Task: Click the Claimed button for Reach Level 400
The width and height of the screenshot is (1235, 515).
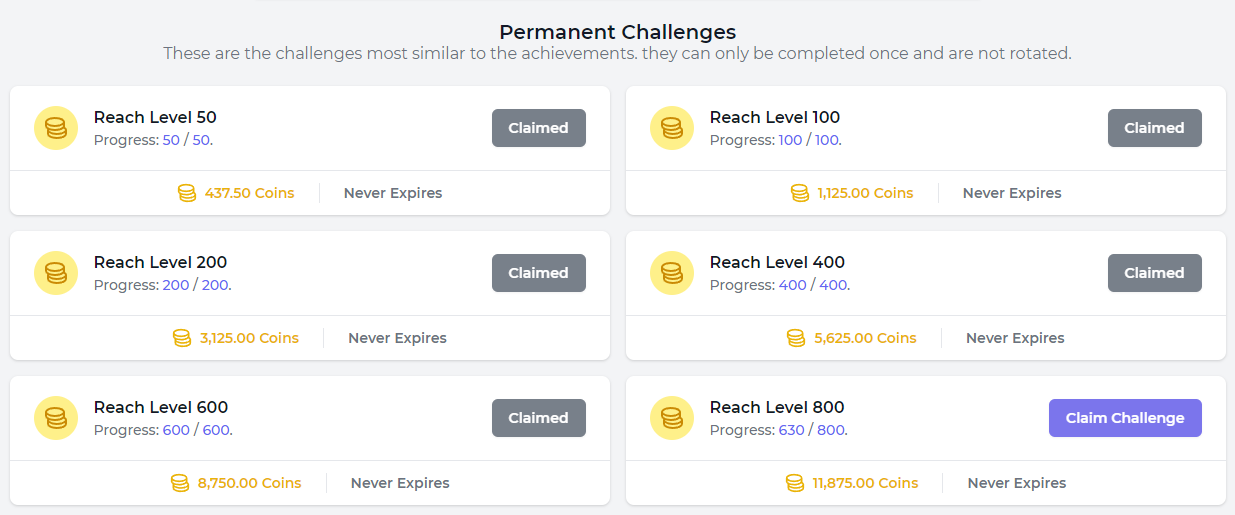Action: pyautogui.click(x=1154, y=273)
